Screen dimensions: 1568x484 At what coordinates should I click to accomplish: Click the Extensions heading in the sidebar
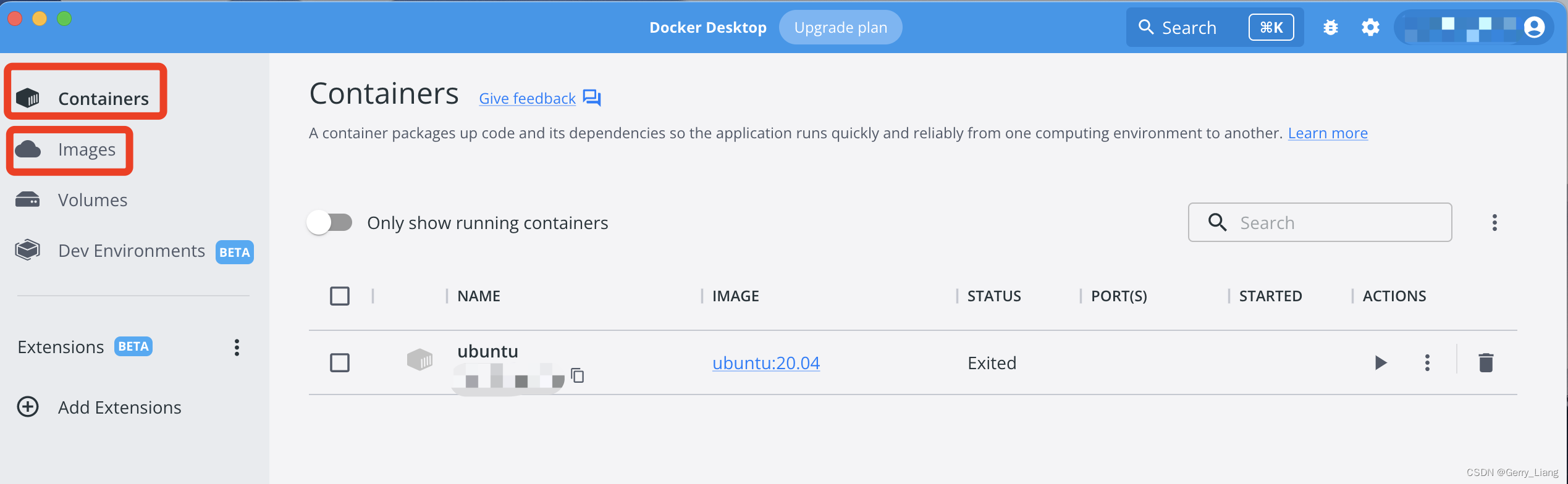coord(61,347)
